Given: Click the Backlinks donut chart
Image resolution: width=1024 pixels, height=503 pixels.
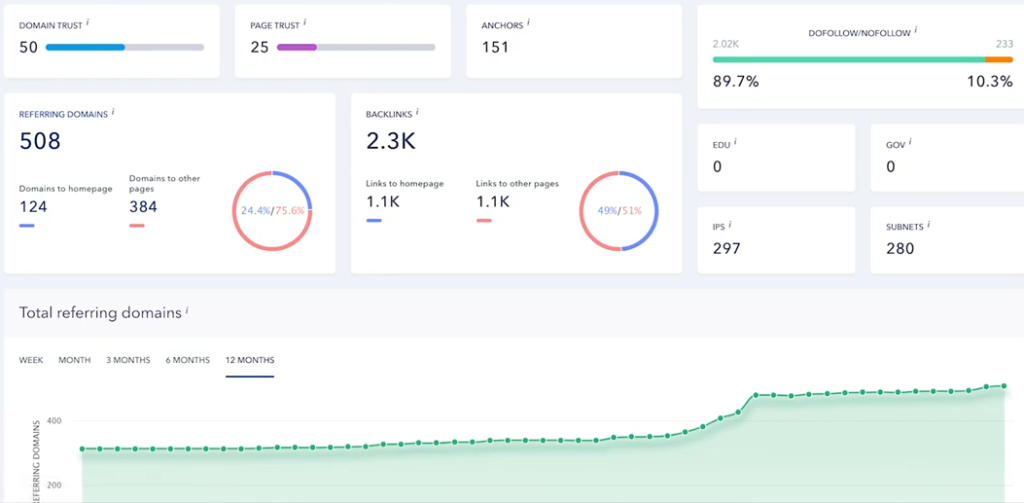Looking at the screenshot, I should click(x=619, y=211).
